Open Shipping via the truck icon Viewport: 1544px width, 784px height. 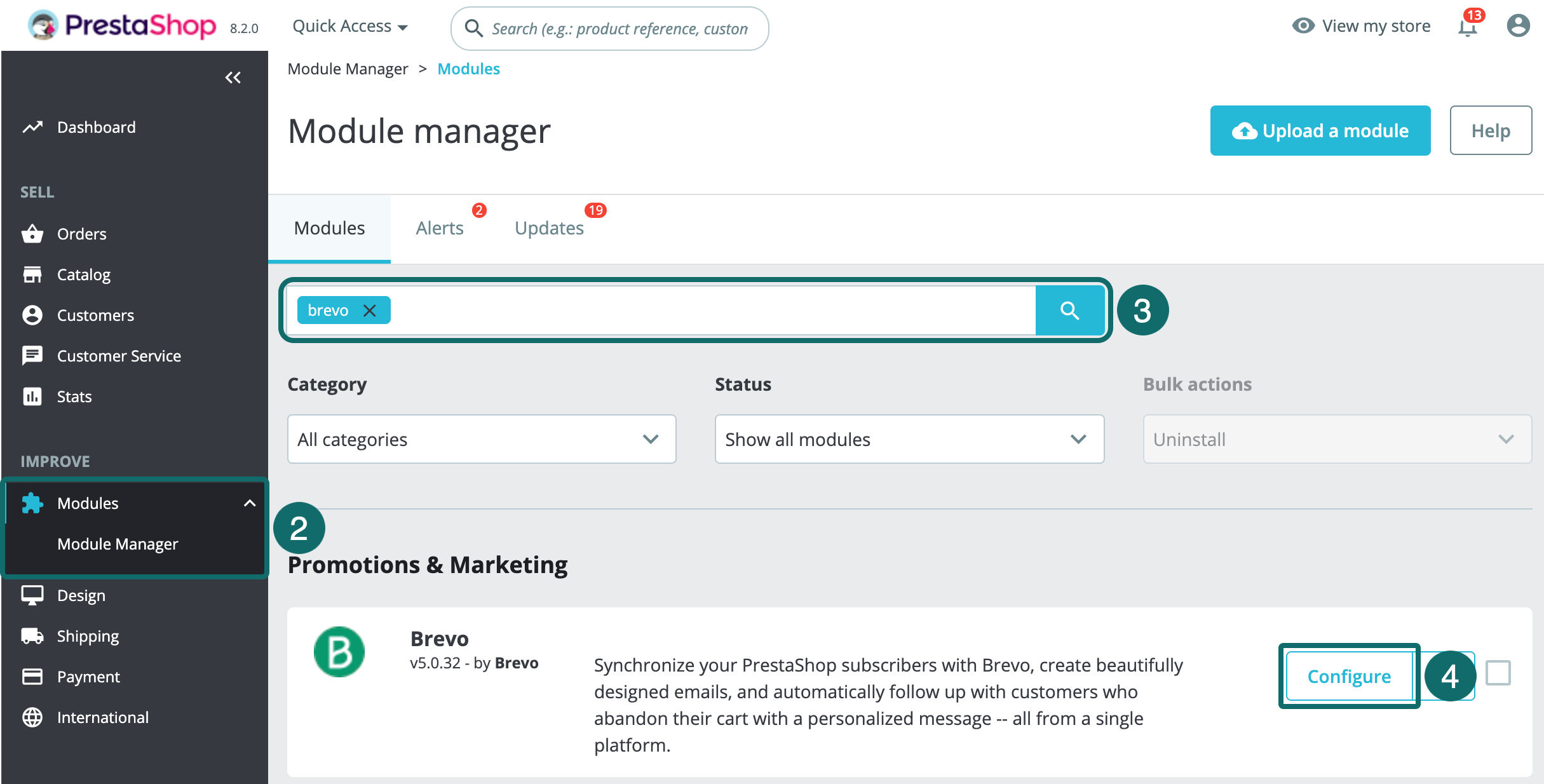coord(32,635)
